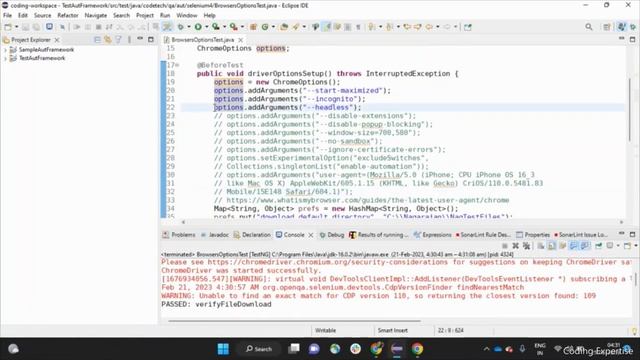The width and height of the screenshot is (640, 360).
Task: Switch to the Expressions tab
Action: pyautogui.click(x=432, y=235)
